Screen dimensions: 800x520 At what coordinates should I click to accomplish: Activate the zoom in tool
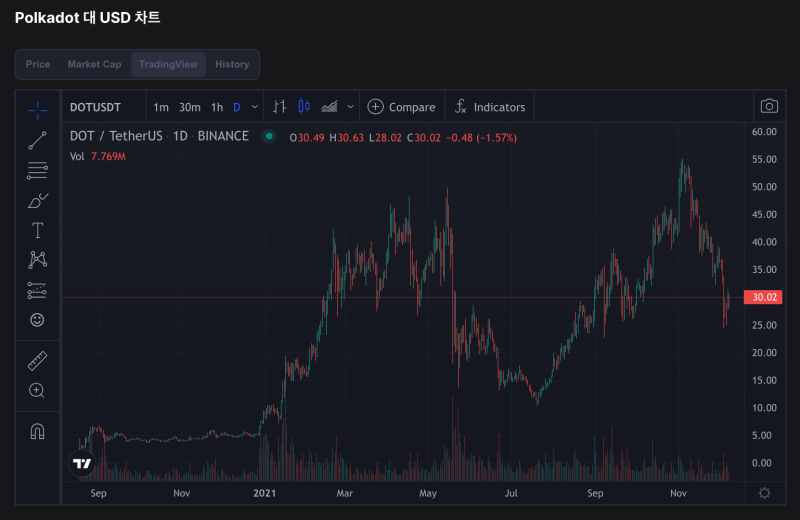coord(37,390)
